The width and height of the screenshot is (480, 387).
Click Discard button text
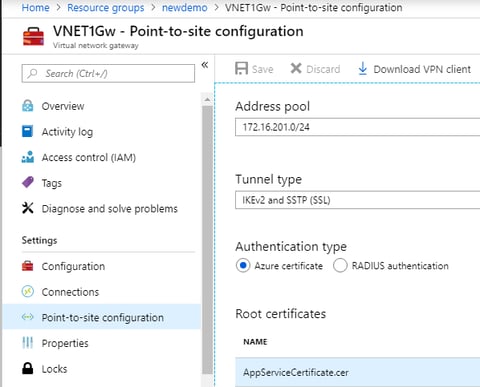323,69
